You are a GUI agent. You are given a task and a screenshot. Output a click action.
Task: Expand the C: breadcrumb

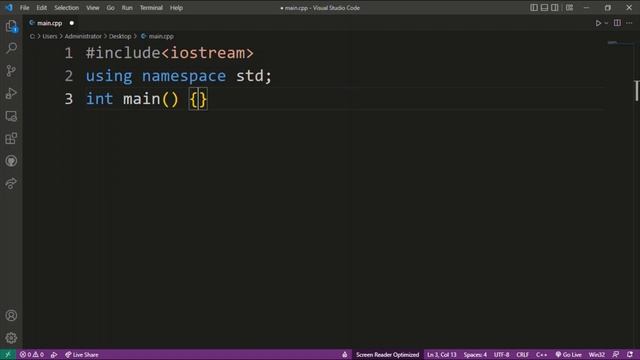coord(32,36)
